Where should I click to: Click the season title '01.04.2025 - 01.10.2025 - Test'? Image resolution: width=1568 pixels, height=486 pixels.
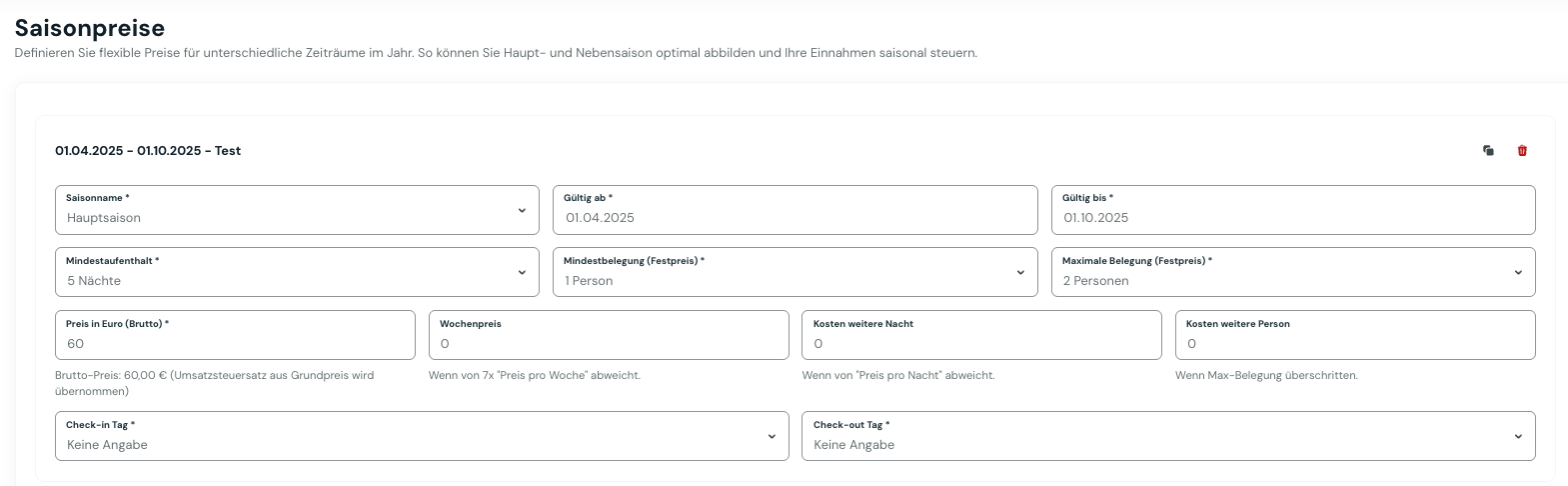coord(148,151)
